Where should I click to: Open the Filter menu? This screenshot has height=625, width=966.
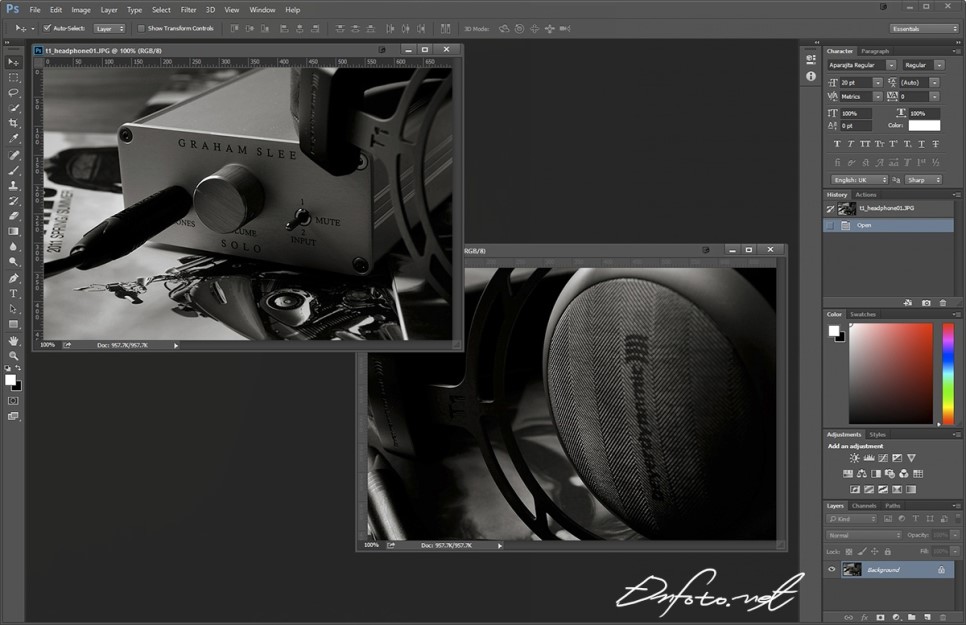(189, 10)
